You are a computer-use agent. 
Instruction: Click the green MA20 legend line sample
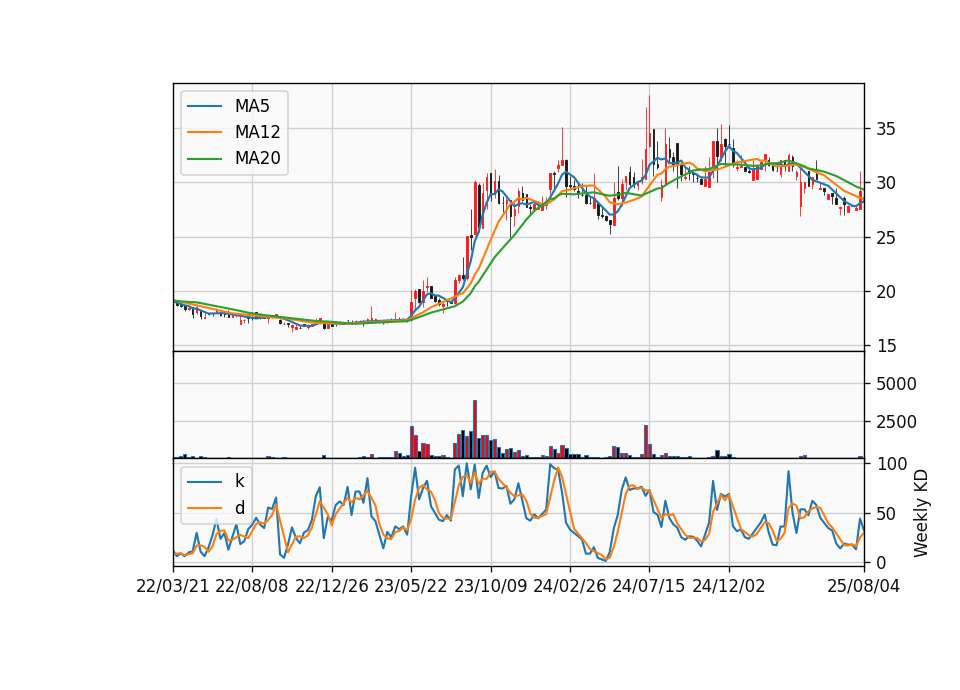click(204, 158)
